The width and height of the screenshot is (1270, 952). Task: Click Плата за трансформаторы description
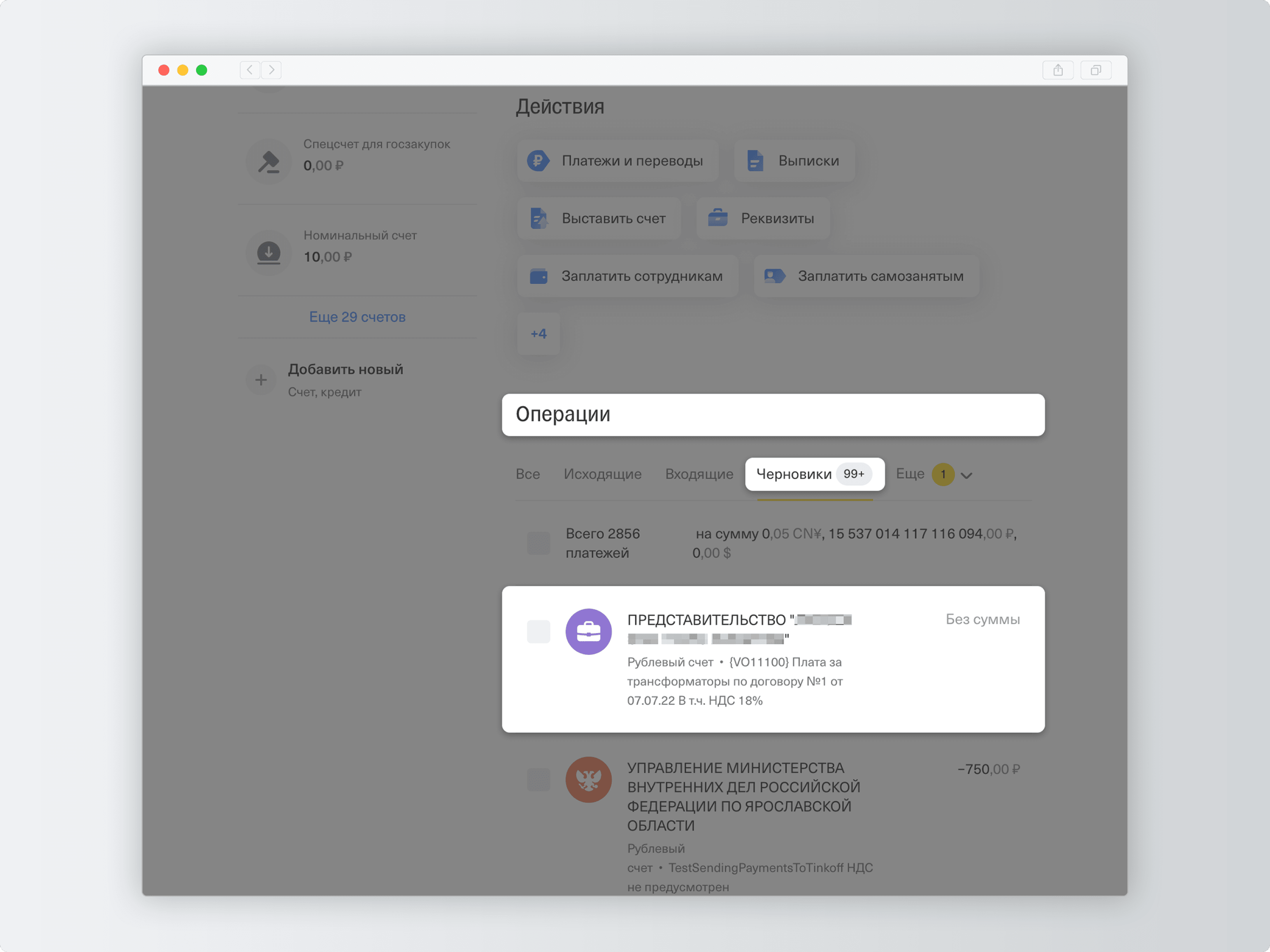tap(735, 681)
